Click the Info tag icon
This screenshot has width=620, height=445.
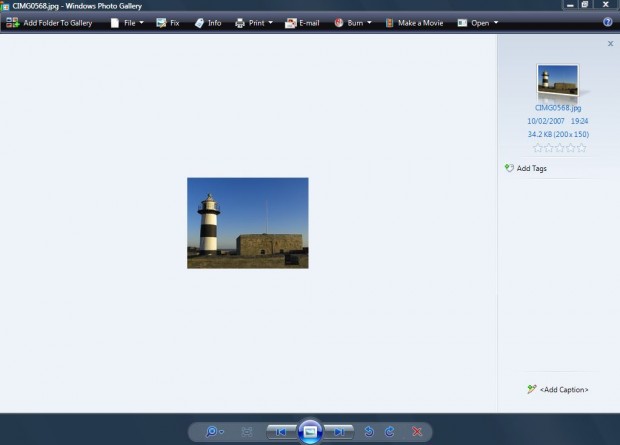199,23
